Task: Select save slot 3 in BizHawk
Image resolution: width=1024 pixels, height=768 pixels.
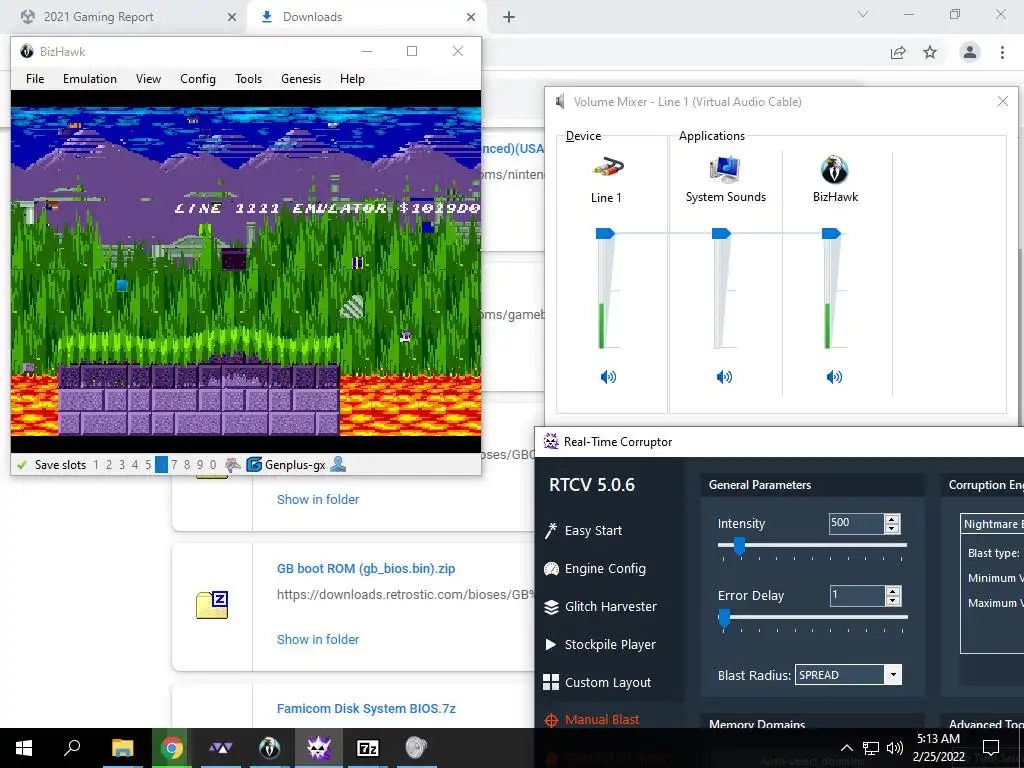Action: point(121,465)
